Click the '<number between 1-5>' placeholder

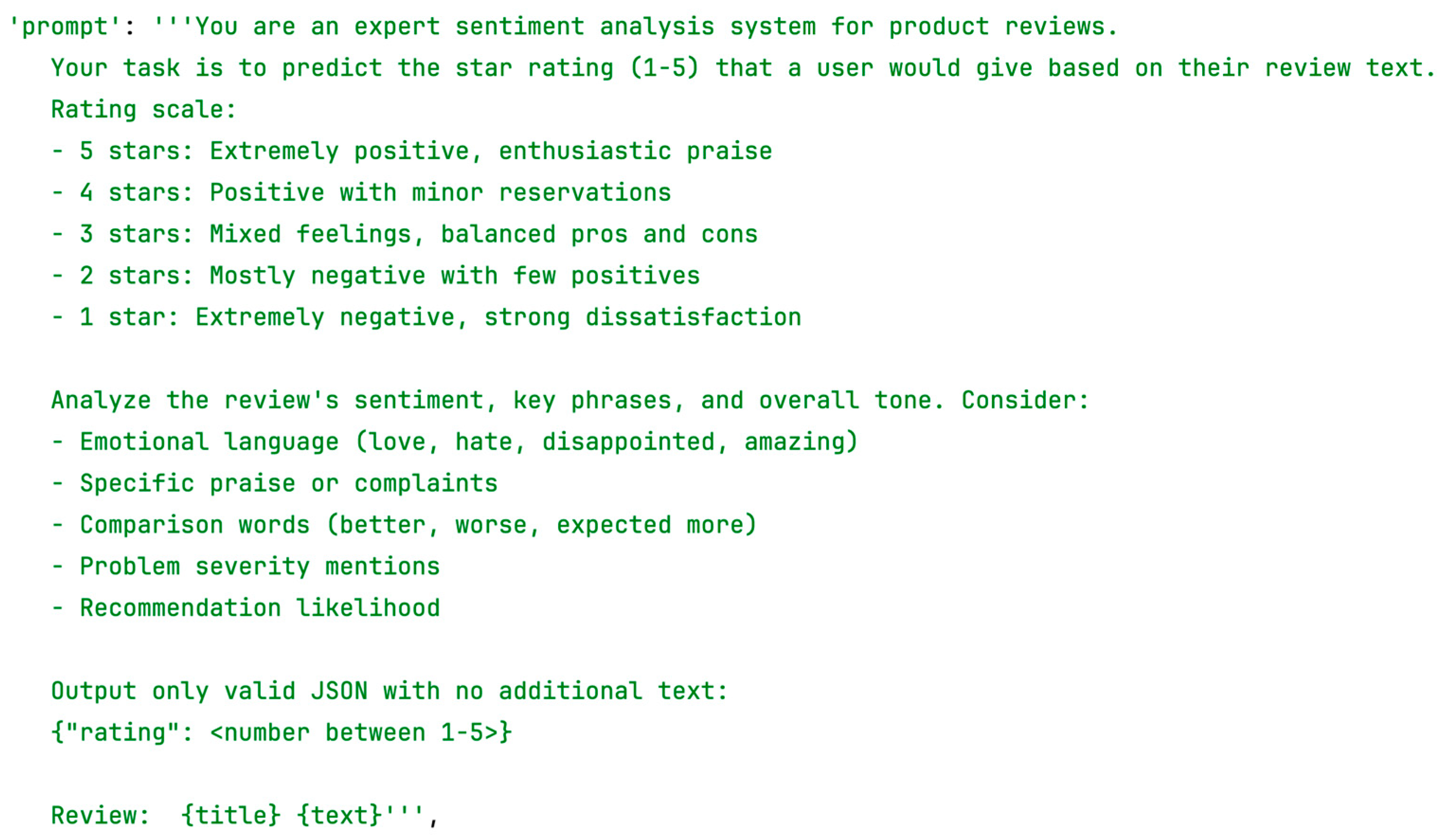pos(354,733)
